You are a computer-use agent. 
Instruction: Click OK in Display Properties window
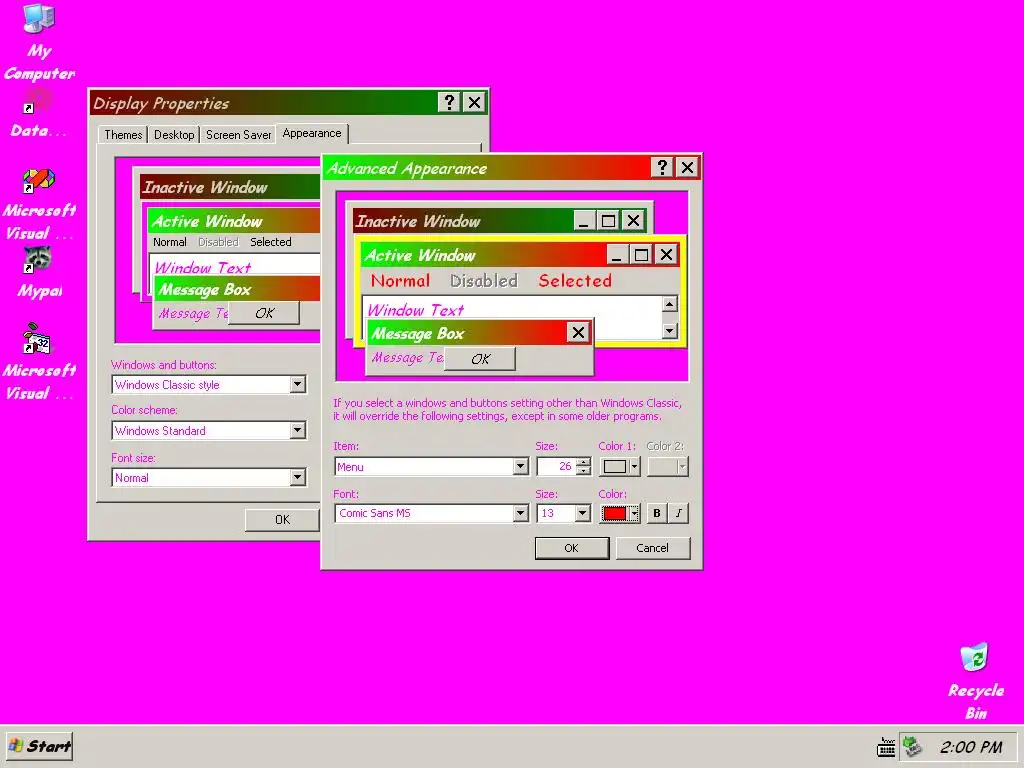[x=282, y=520]
